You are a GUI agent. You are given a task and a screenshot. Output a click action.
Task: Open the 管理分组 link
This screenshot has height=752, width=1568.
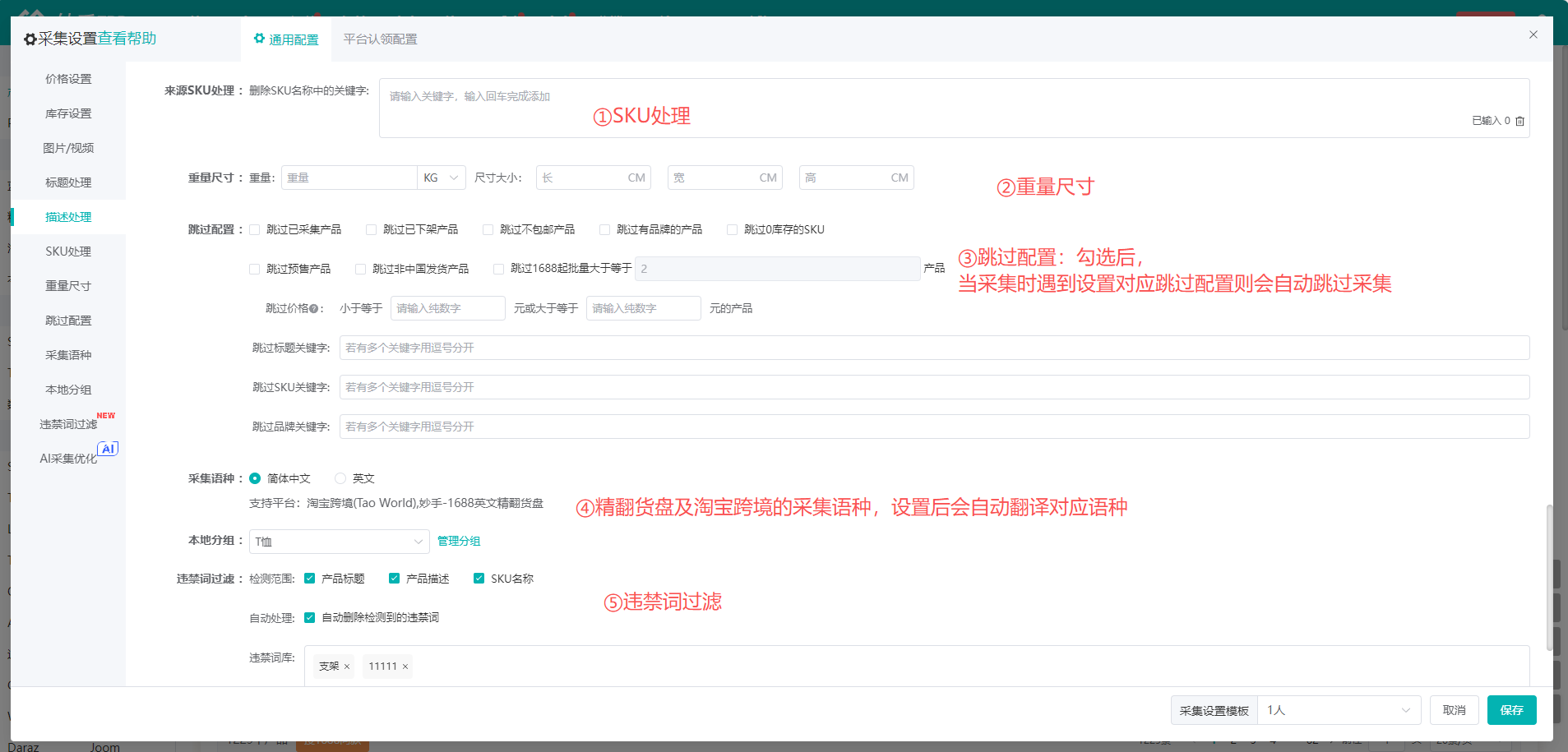click(458, 541)
